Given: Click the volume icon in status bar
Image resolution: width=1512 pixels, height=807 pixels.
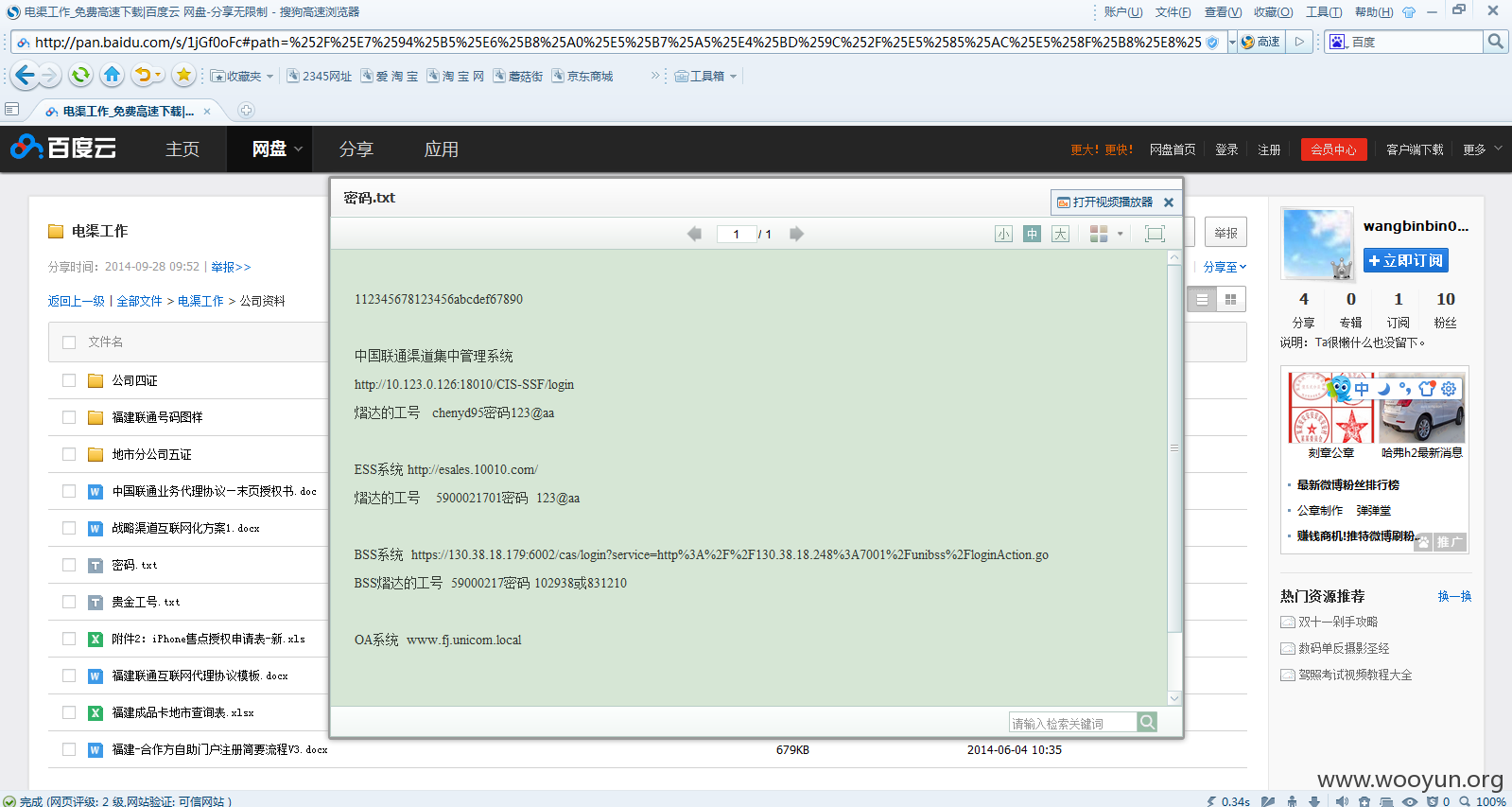Looking at the screenshot, I should 1342,800.
